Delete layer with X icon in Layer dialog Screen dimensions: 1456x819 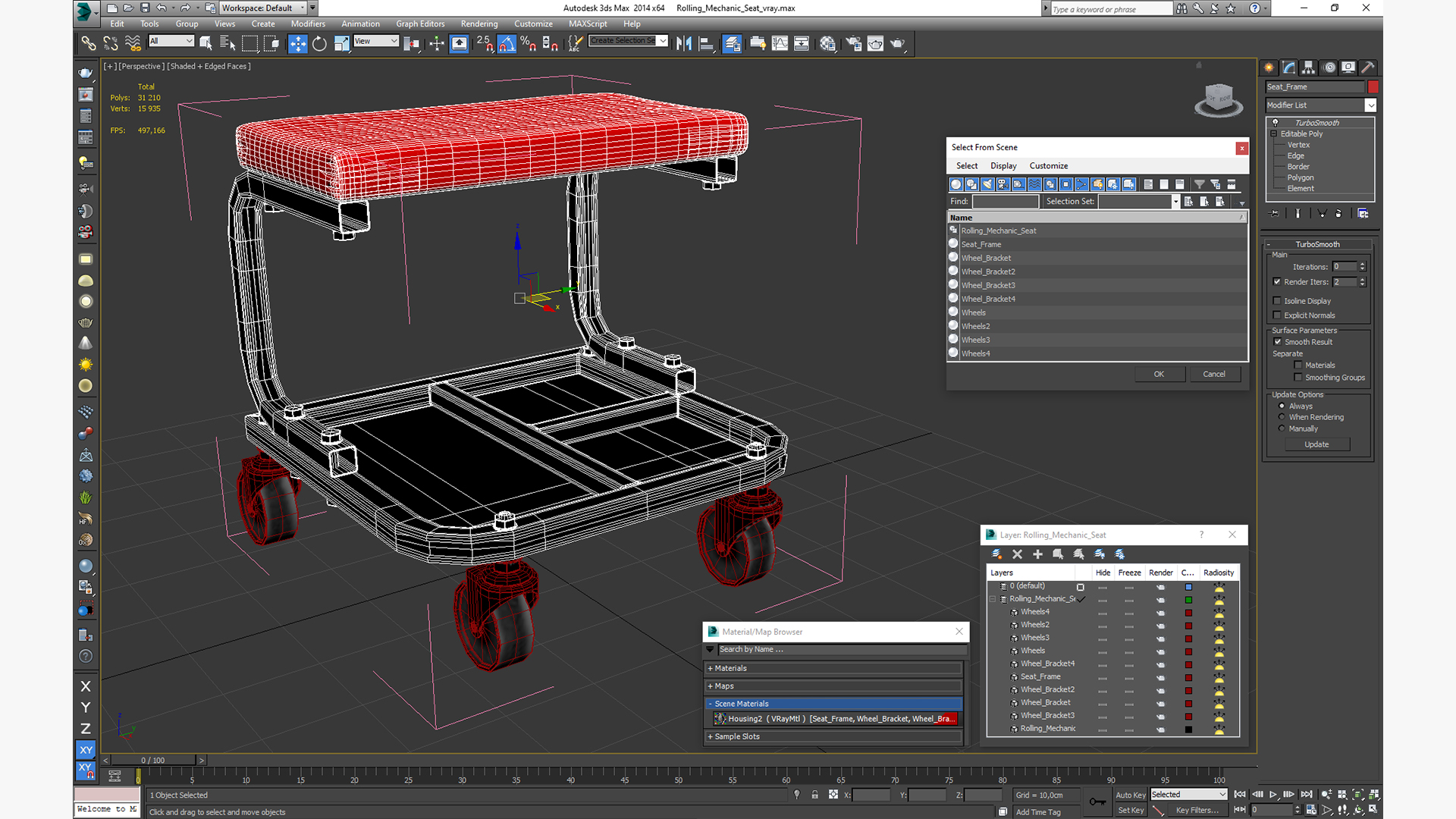(1017, 554)
